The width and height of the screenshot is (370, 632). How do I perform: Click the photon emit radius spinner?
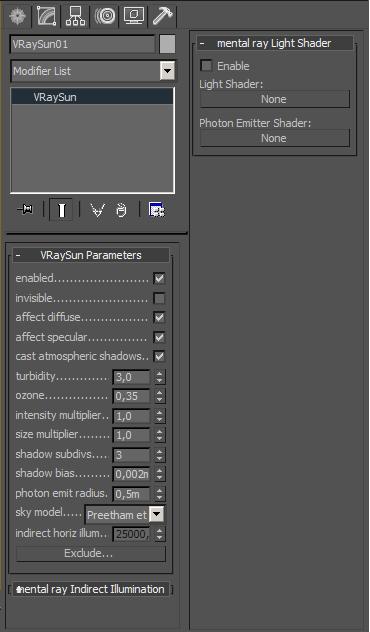coord(160,494)
